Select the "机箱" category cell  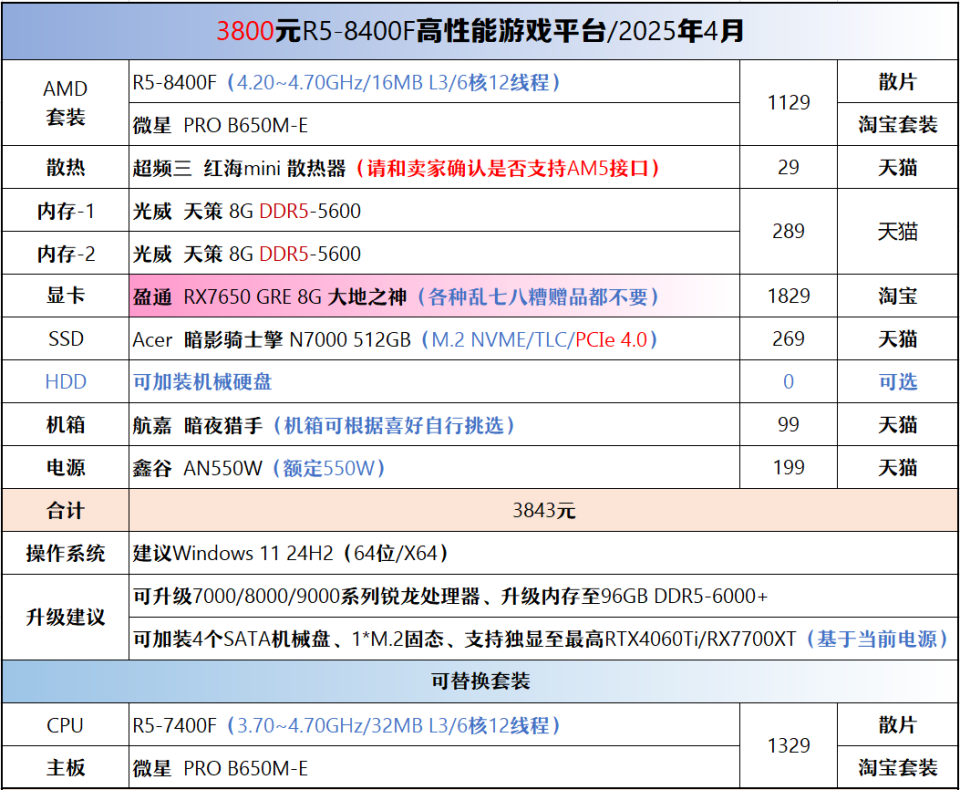tap(66, 424)
